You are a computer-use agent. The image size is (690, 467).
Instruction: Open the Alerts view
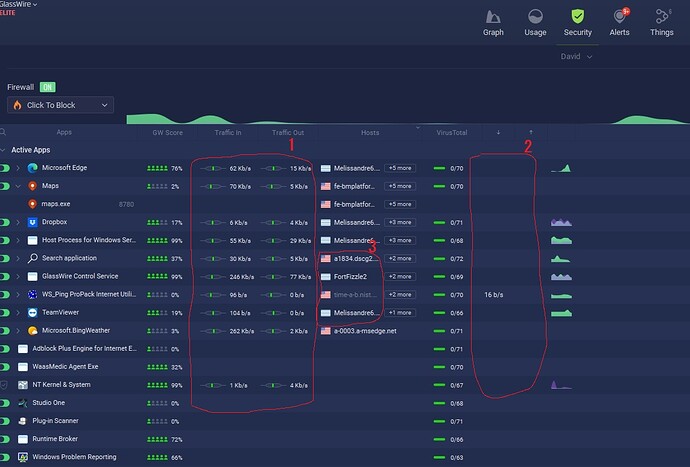620,21
